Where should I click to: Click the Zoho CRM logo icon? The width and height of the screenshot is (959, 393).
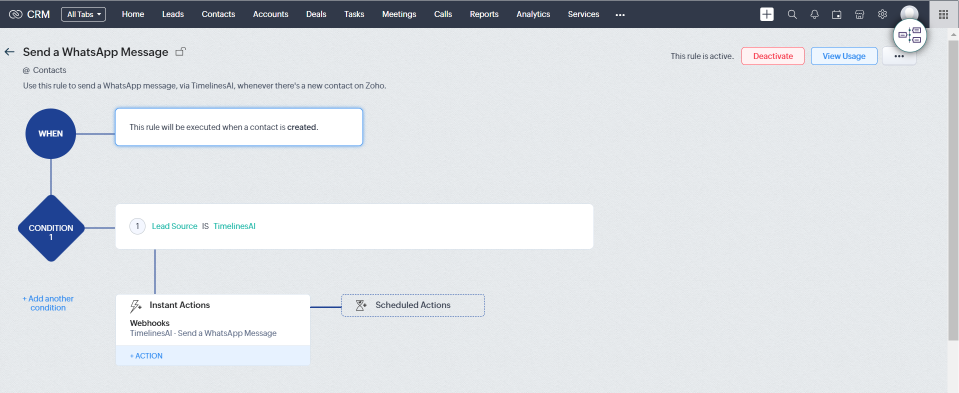16,14
